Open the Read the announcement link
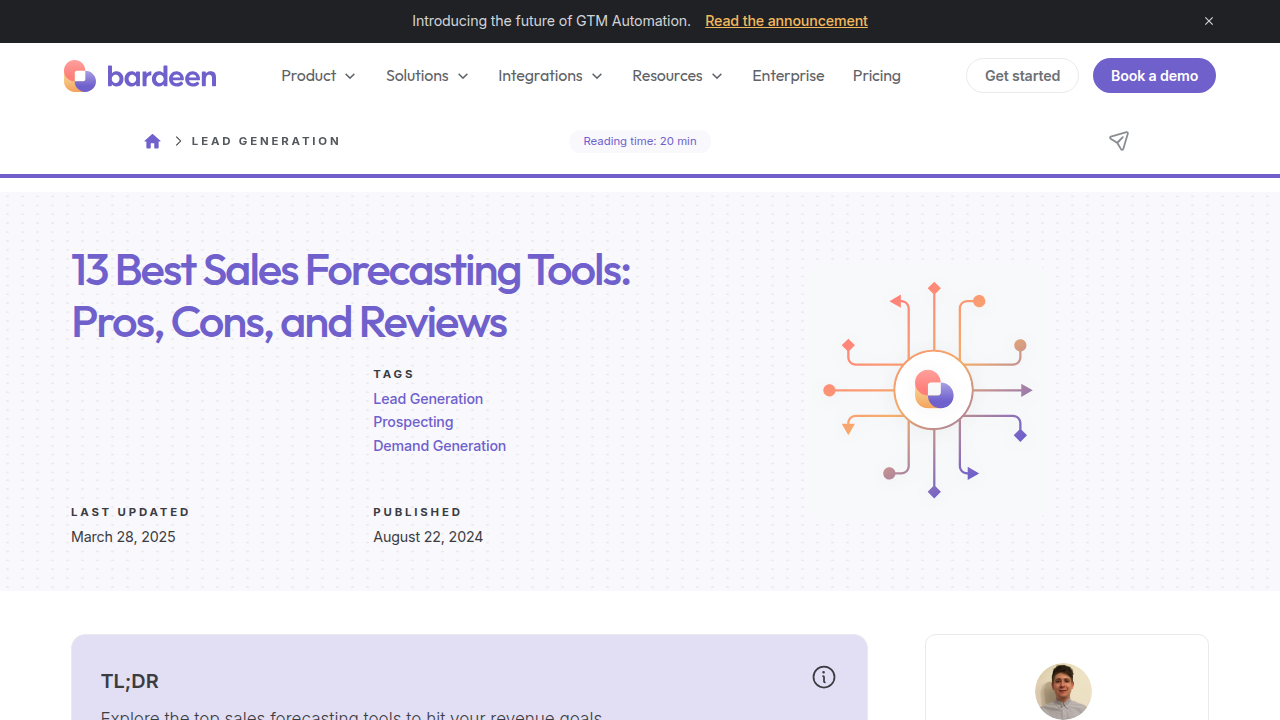Image resolution: width=1280 pixels, height=720 pixels. click(x=786, y=21)
